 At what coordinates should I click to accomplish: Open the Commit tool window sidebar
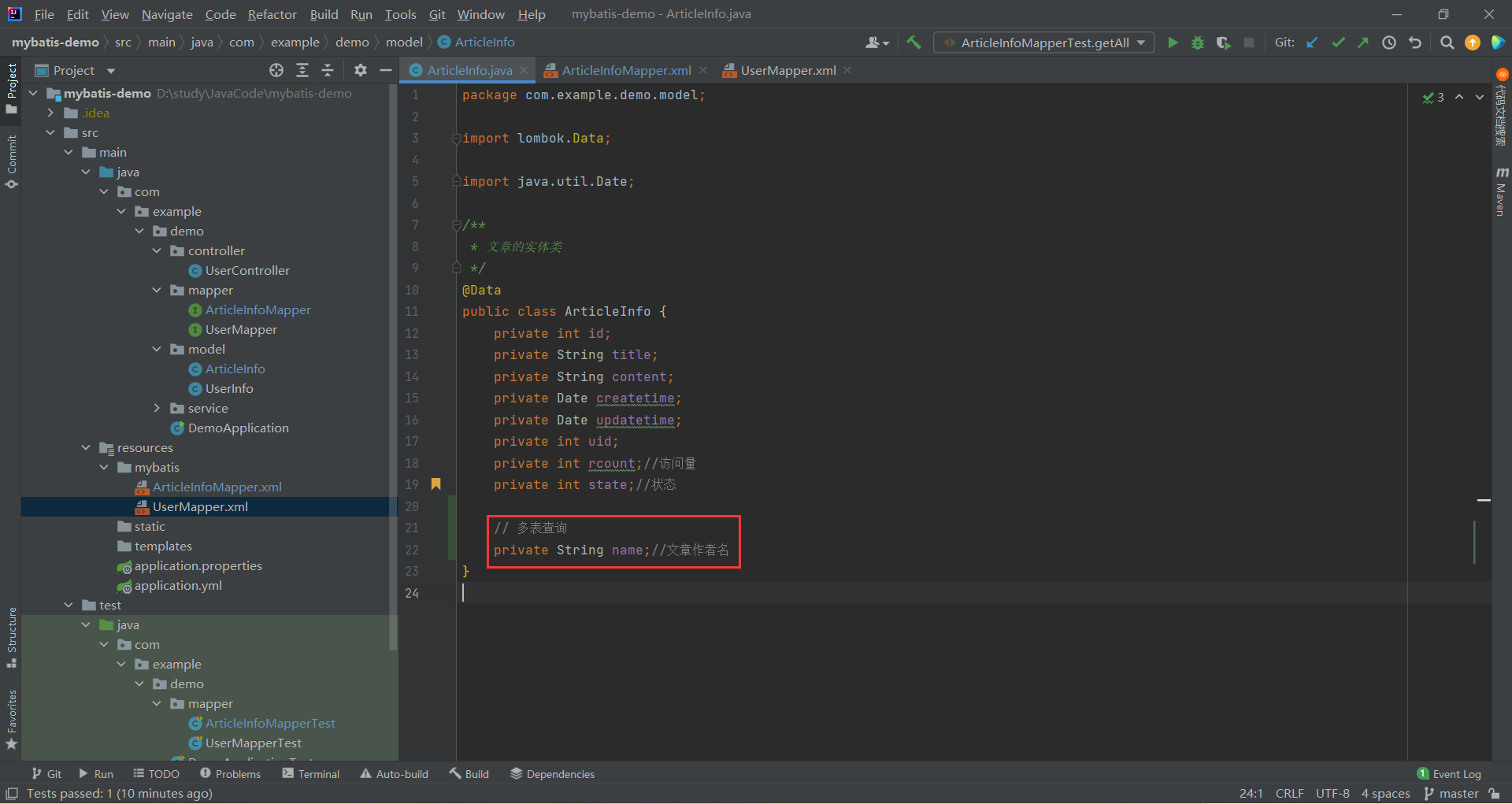click(12, 161)
